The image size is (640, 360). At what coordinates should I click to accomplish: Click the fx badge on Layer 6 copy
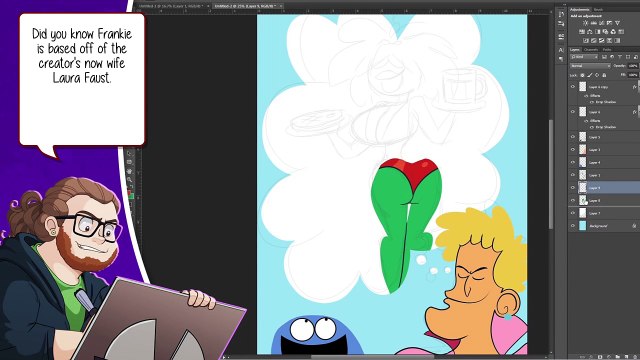635,87
